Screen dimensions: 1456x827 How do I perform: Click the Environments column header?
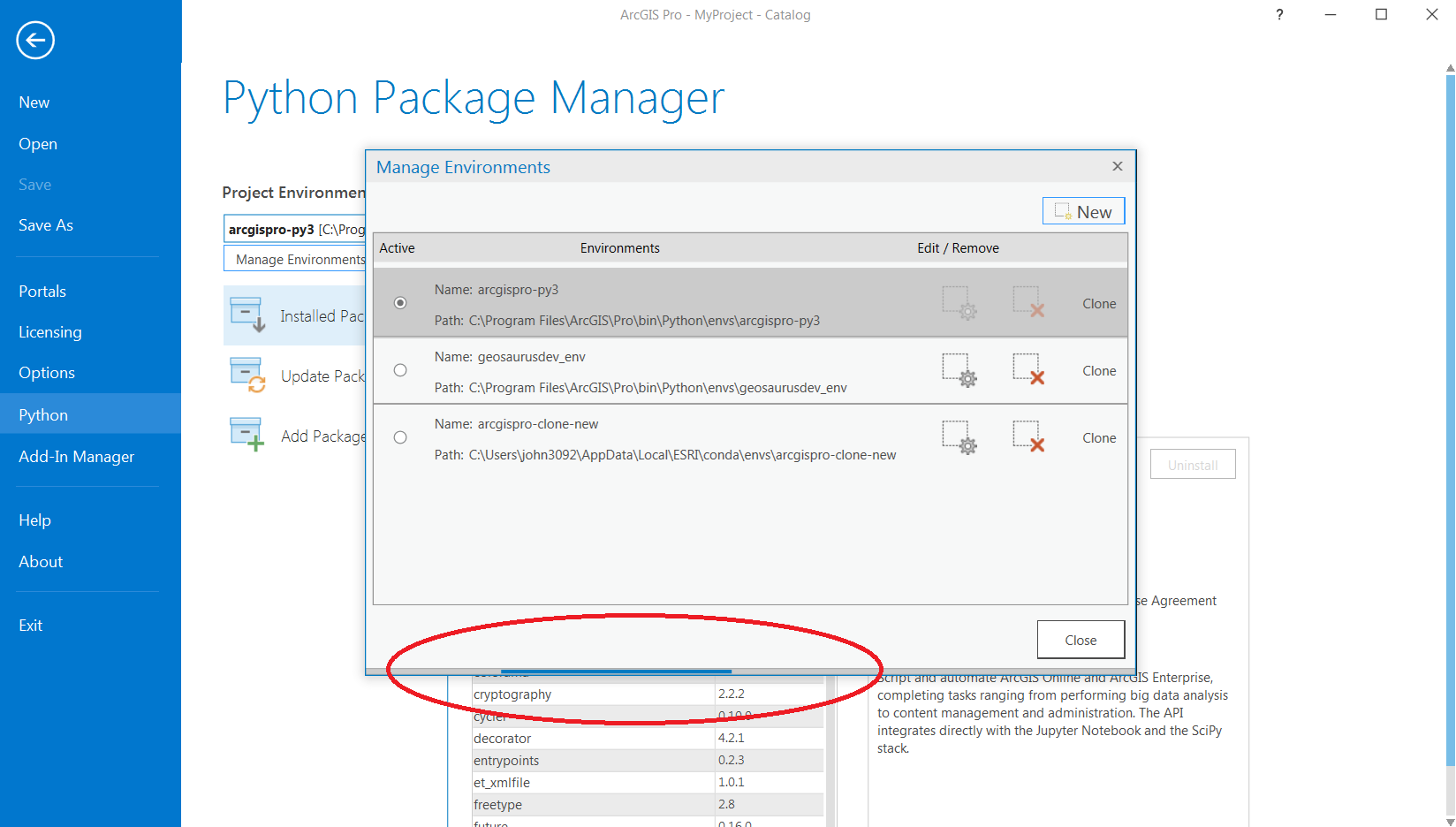(x=619, y=248)
